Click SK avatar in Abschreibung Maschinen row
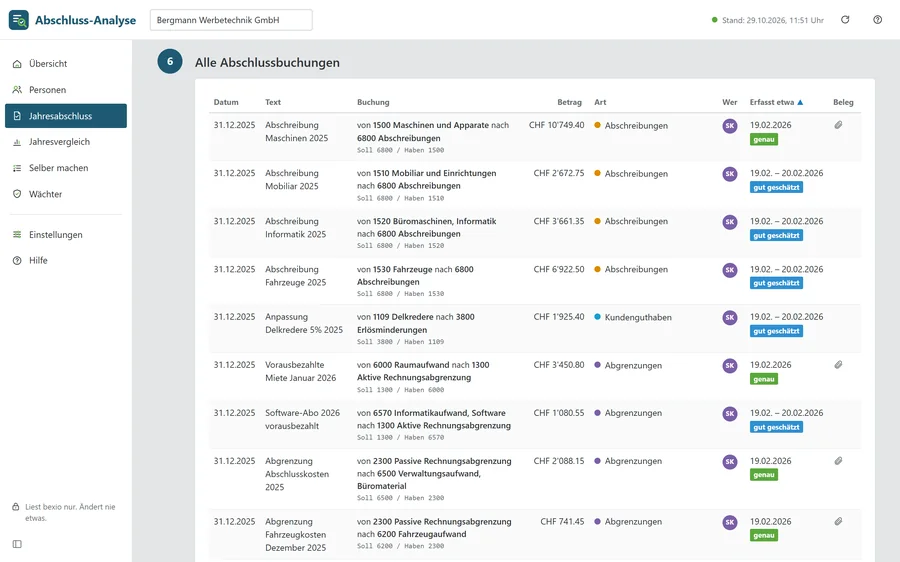 [x=730, y=126]
